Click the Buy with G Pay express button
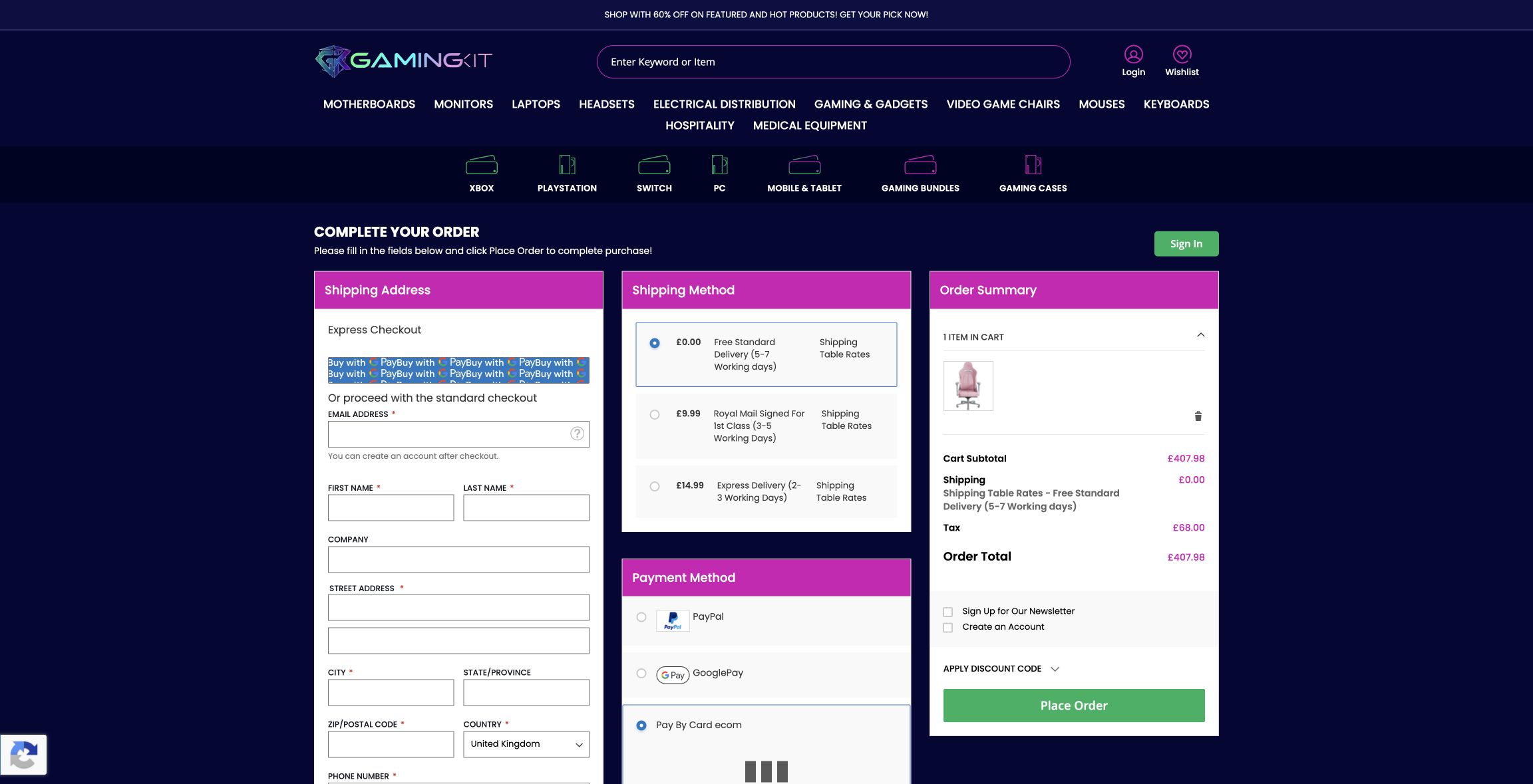 [458, 370]
